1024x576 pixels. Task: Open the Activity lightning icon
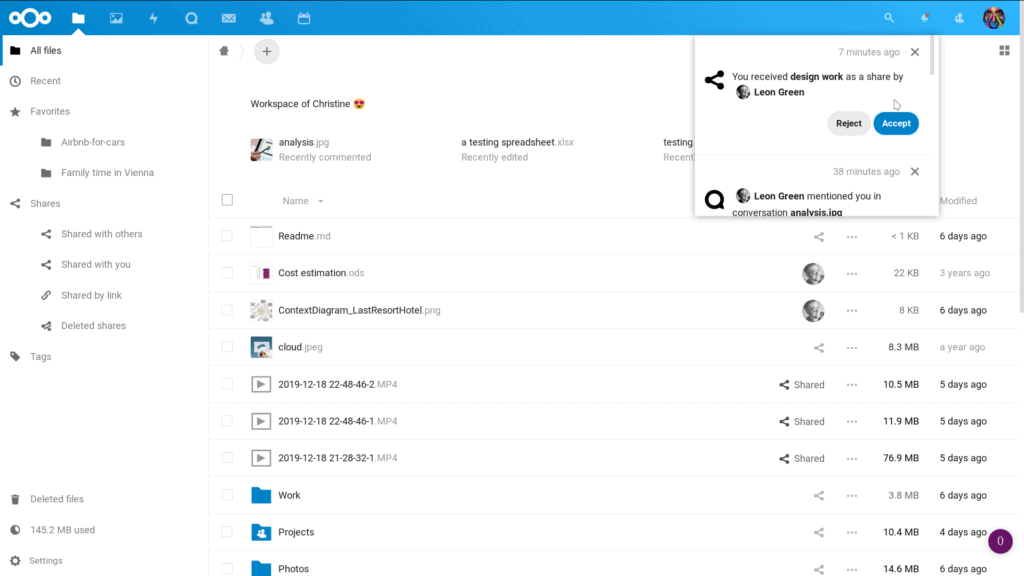coord(153,18)
